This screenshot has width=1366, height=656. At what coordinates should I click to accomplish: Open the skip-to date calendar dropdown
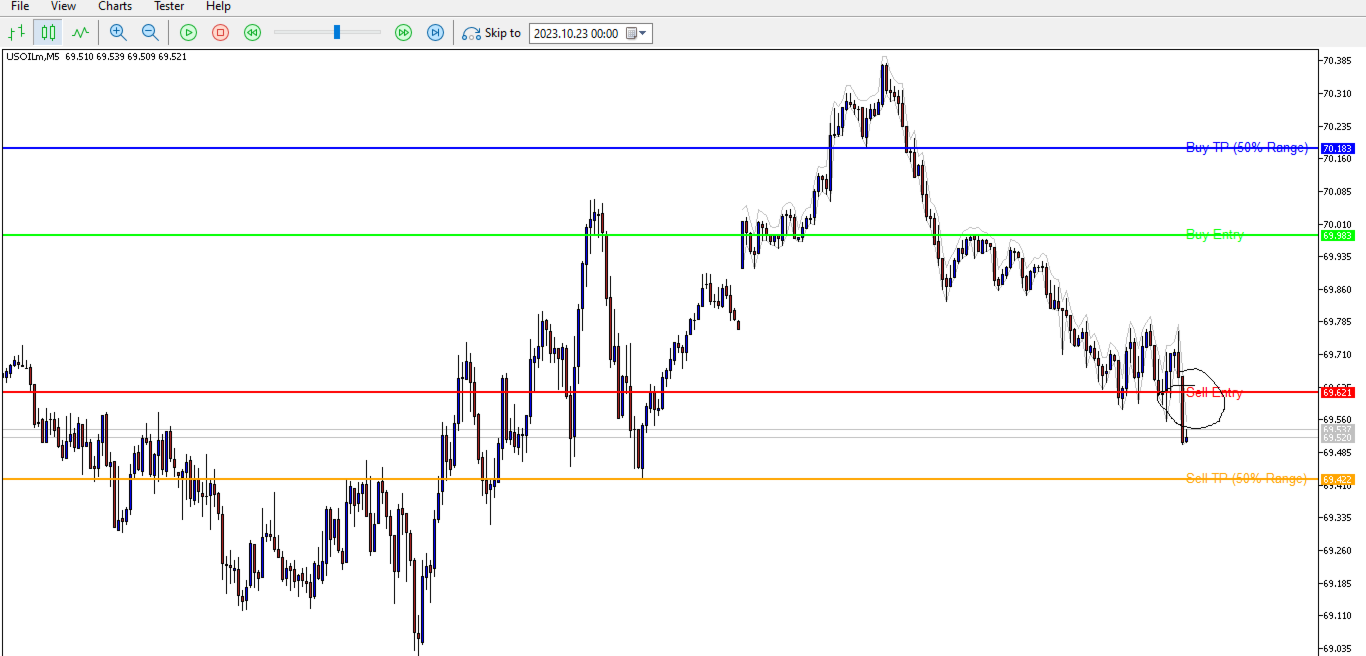click(x=637, y=33)
